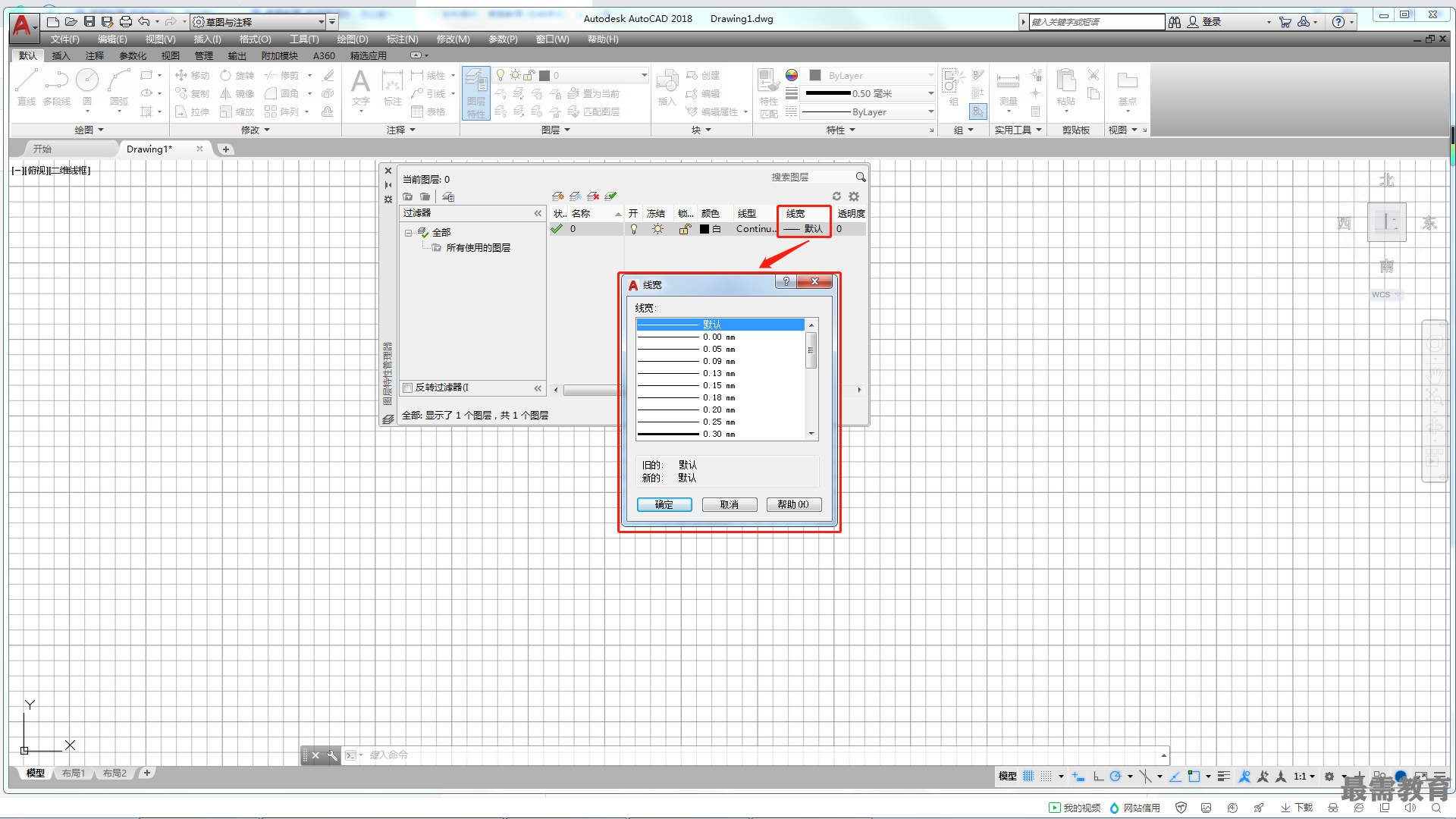Click the Move (移动) tool
1456x819 pixels.
point(192,75)
